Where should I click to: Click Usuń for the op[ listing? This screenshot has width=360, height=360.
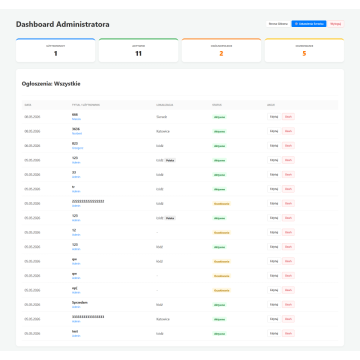coord(288,290)
